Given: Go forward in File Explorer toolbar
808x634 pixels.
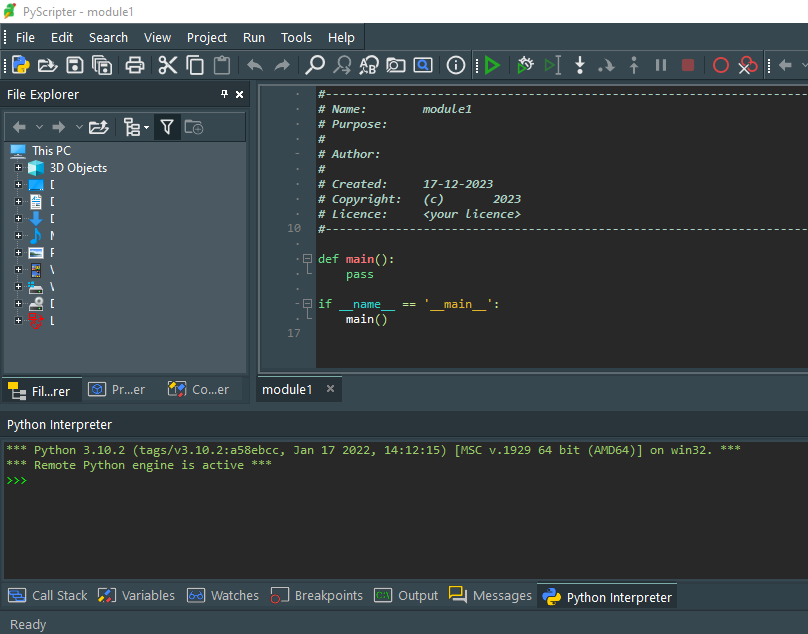Looking at the screenshot, I should tap(59, 127).
